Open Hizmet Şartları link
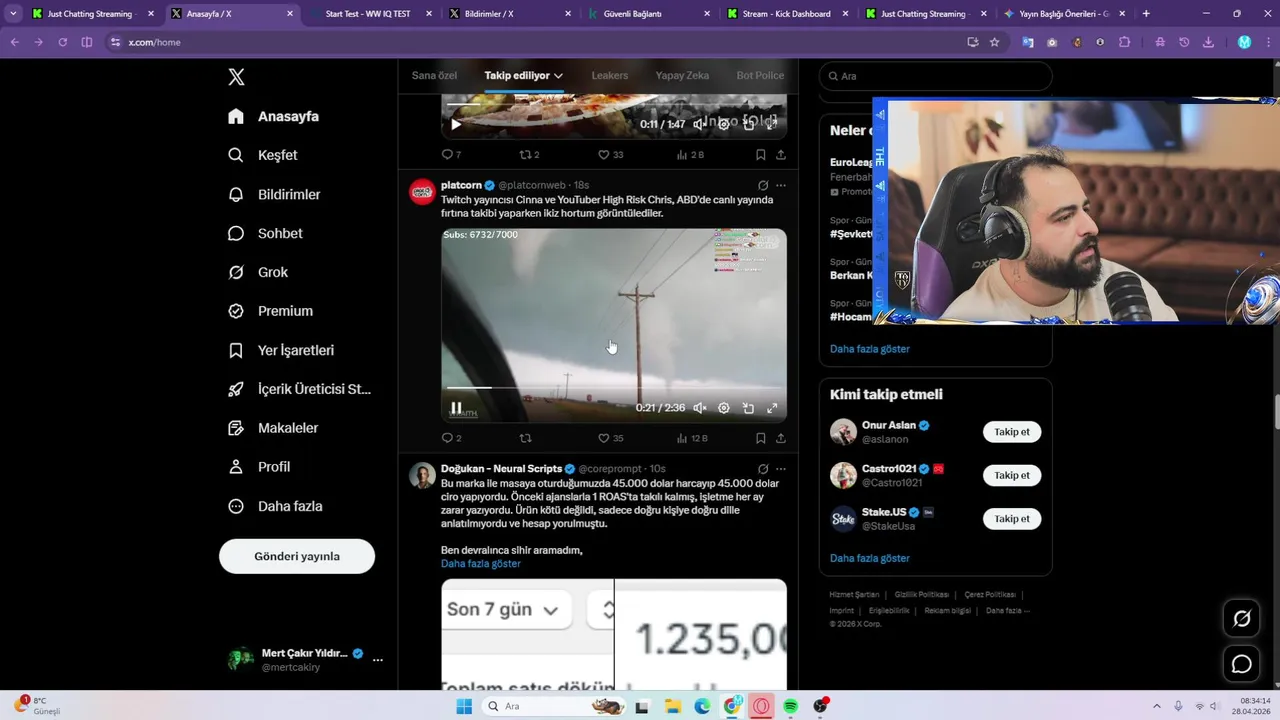 pyautogui.click(x=855, y=595)
